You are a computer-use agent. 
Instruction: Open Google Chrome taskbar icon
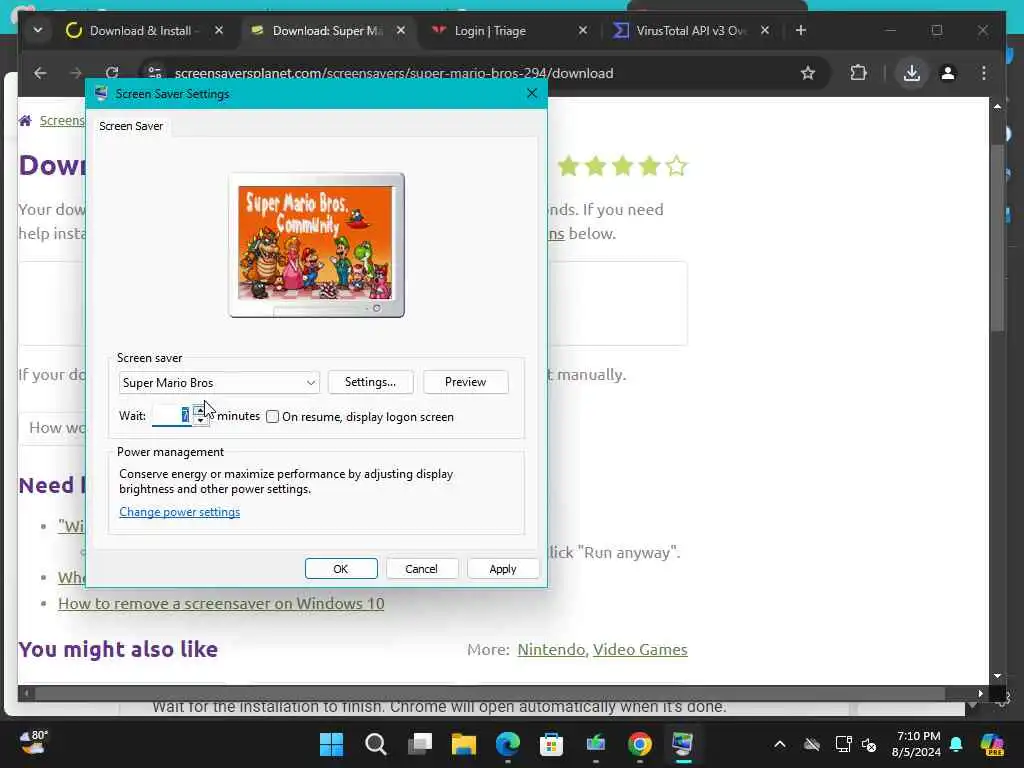point(640,744)
